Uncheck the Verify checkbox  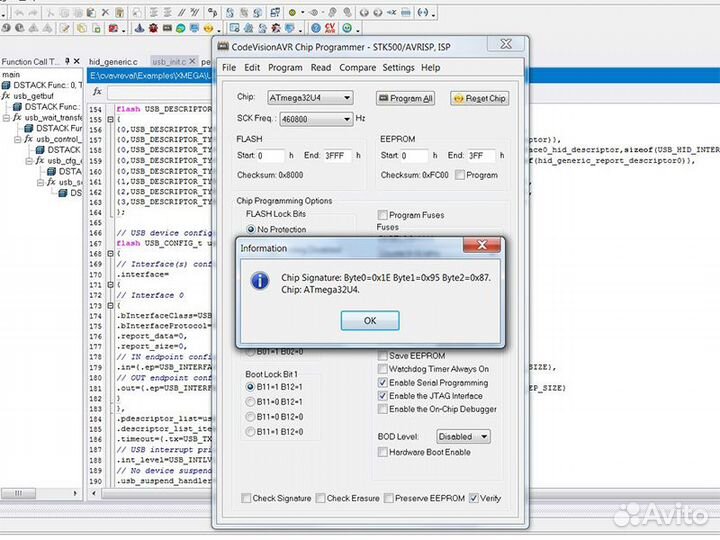click(x=473, y=498)
